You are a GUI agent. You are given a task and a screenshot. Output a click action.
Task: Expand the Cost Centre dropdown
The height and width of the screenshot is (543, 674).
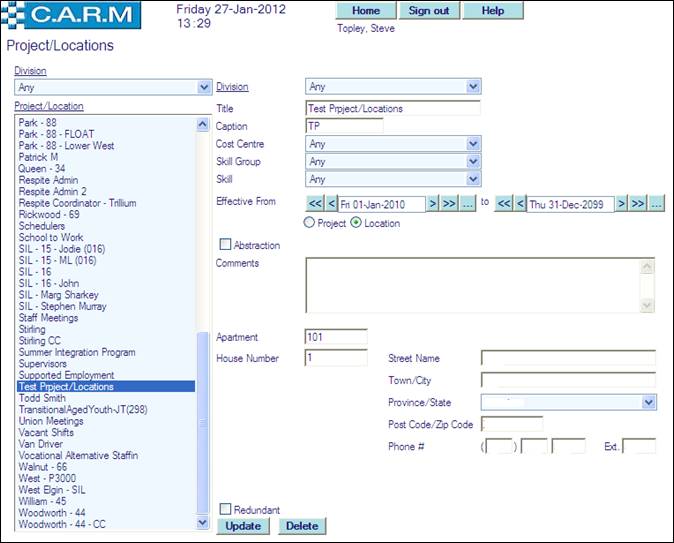click(474, 144)
